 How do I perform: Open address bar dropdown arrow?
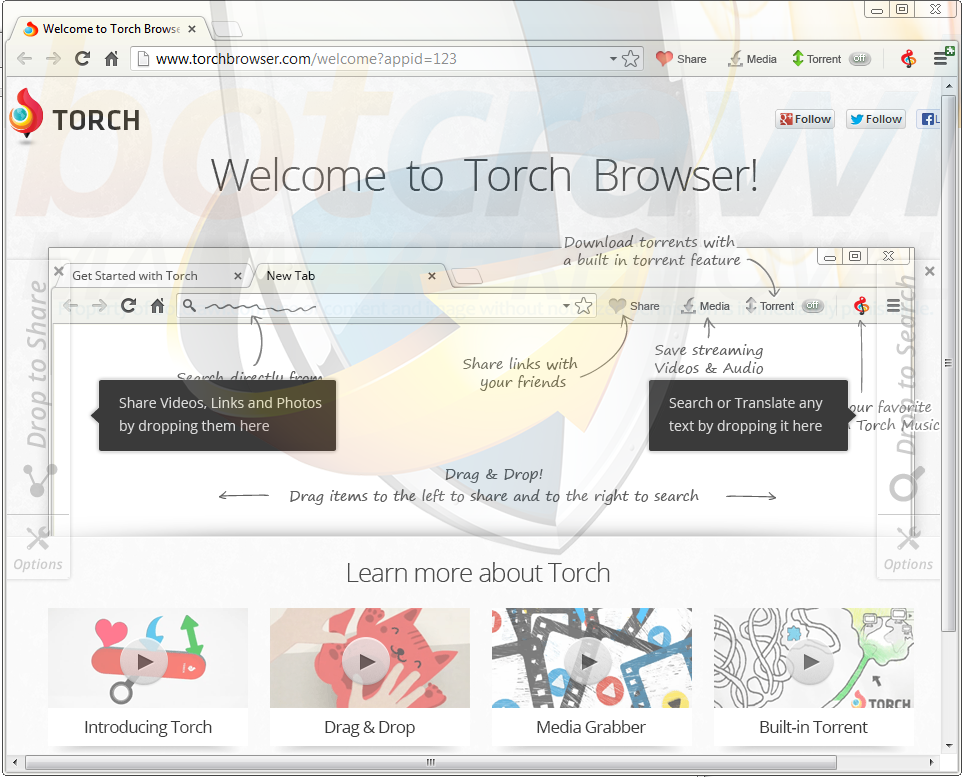(x=613, y=59)
